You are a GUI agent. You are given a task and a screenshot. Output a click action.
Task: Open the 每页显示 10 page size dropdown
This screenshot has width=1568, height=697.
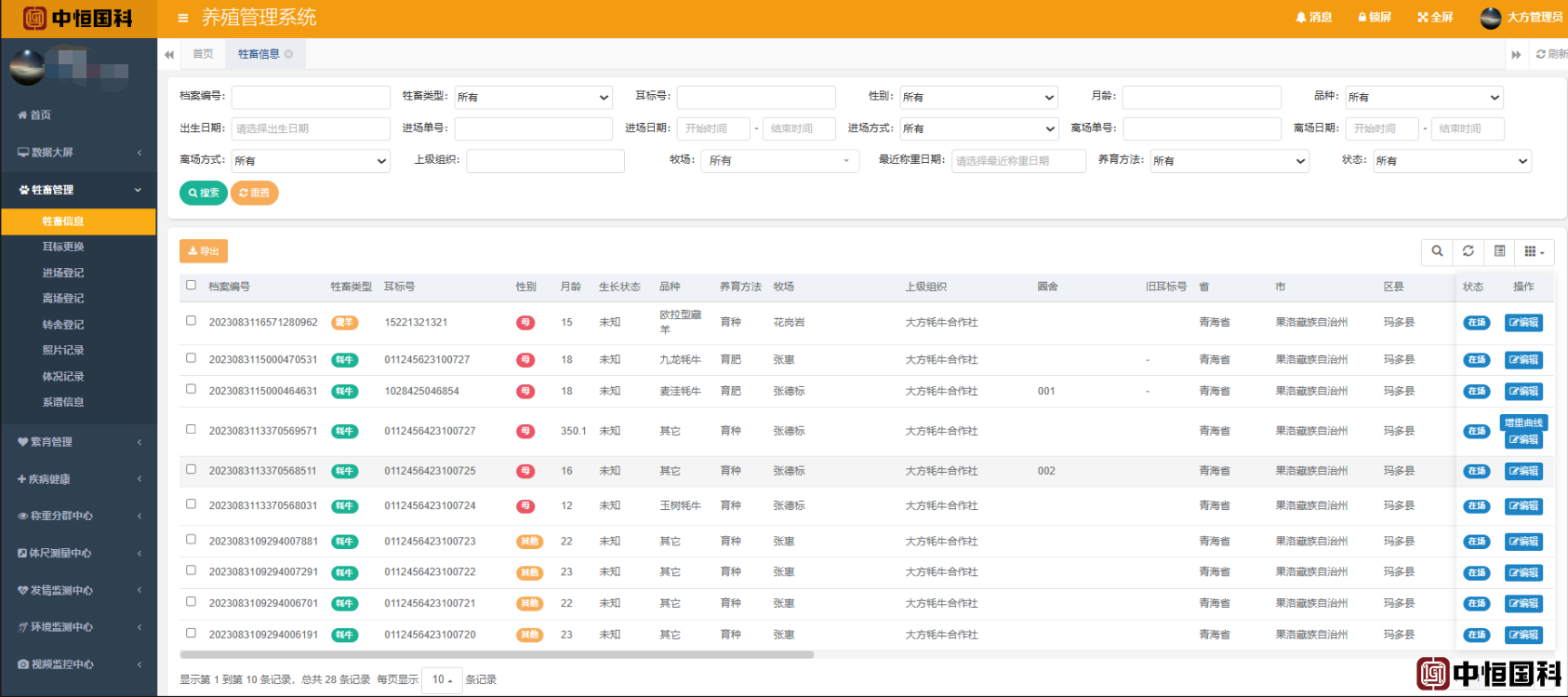coord(442,680)
